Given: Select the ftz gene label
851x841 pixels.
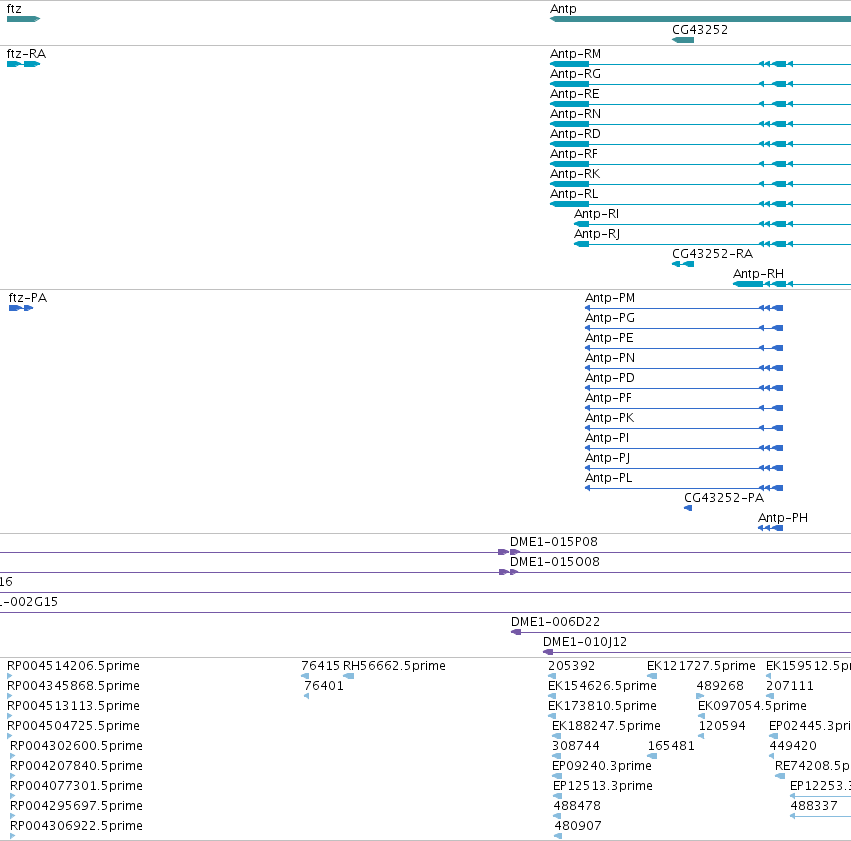Looking at the screenshot, I should [x=14, y=9].
